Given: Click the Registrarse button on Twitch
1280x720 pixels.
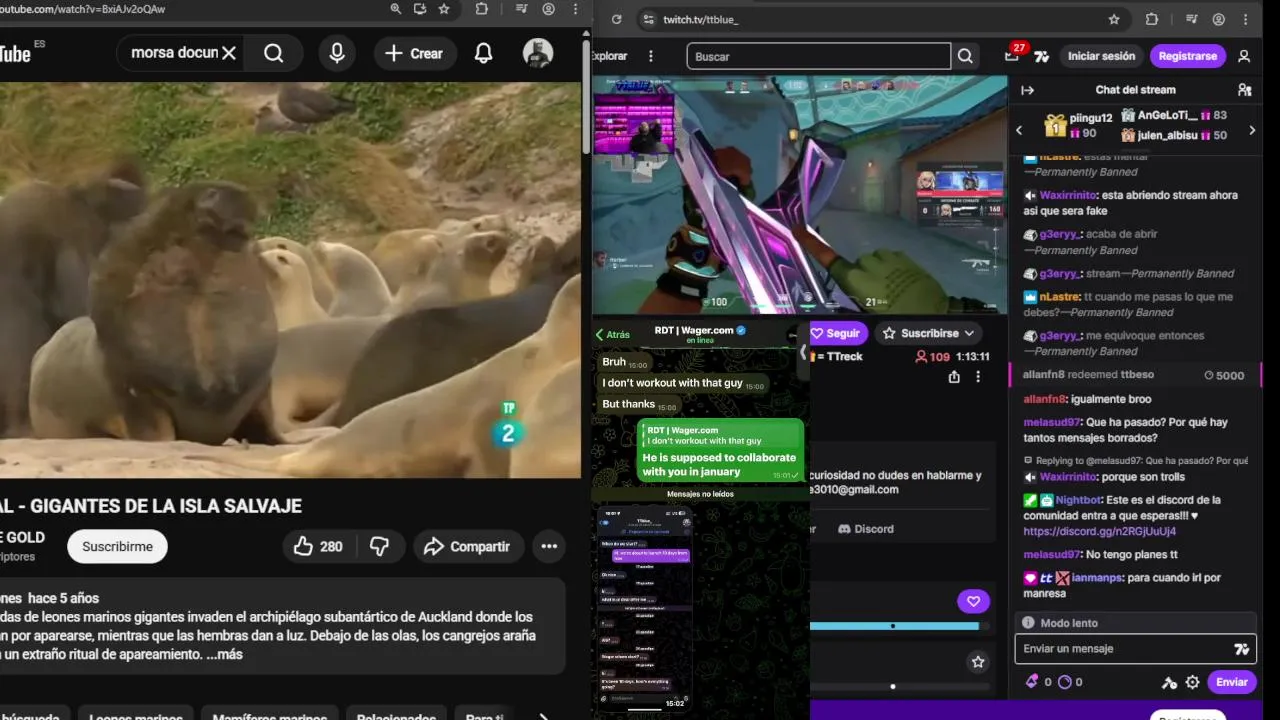Looking at the screenshot, I should point(1188,56).
